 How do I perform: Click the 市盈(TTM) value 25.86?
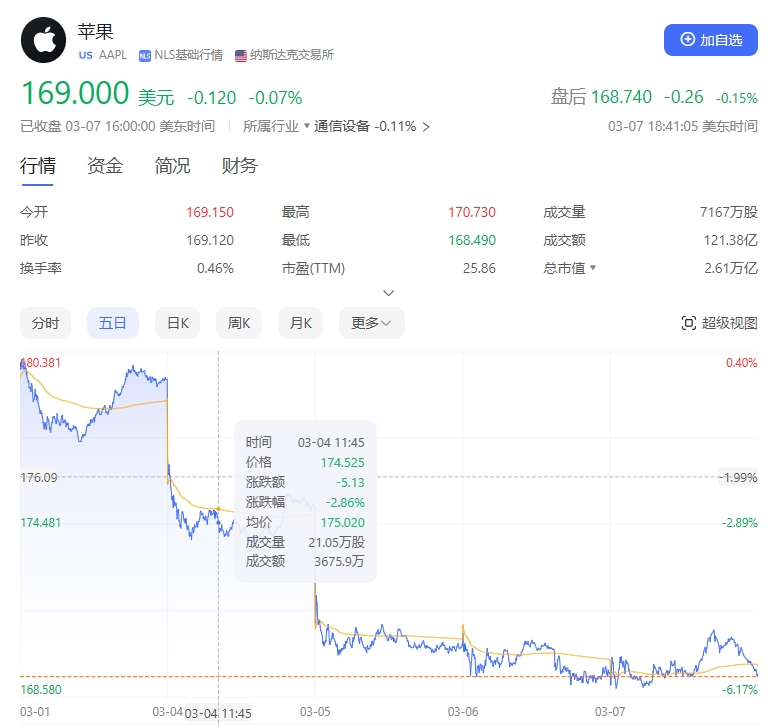tap(479, 268)
